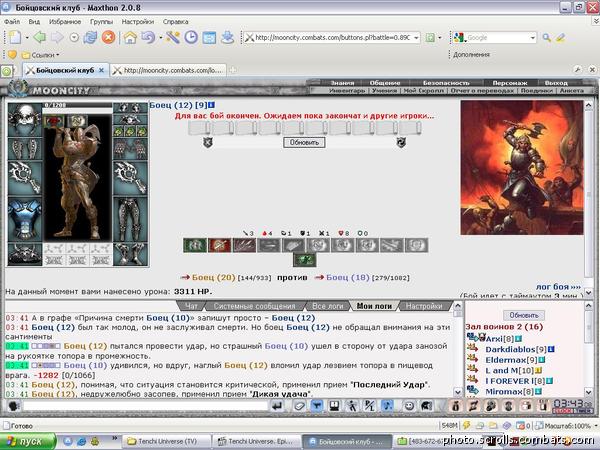Click the leg armor pants slot
The width and height of the screenshot is (600, 450).
[130, 219]
